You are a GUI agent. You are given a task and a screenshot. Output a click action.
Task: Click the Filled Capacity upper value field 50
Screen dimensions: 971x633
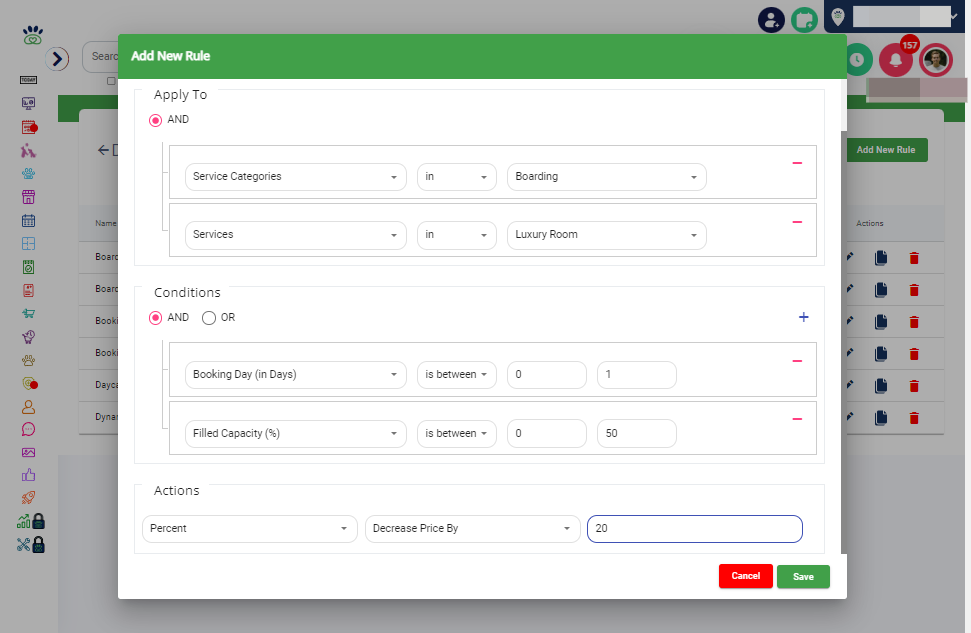click(637, 434)
